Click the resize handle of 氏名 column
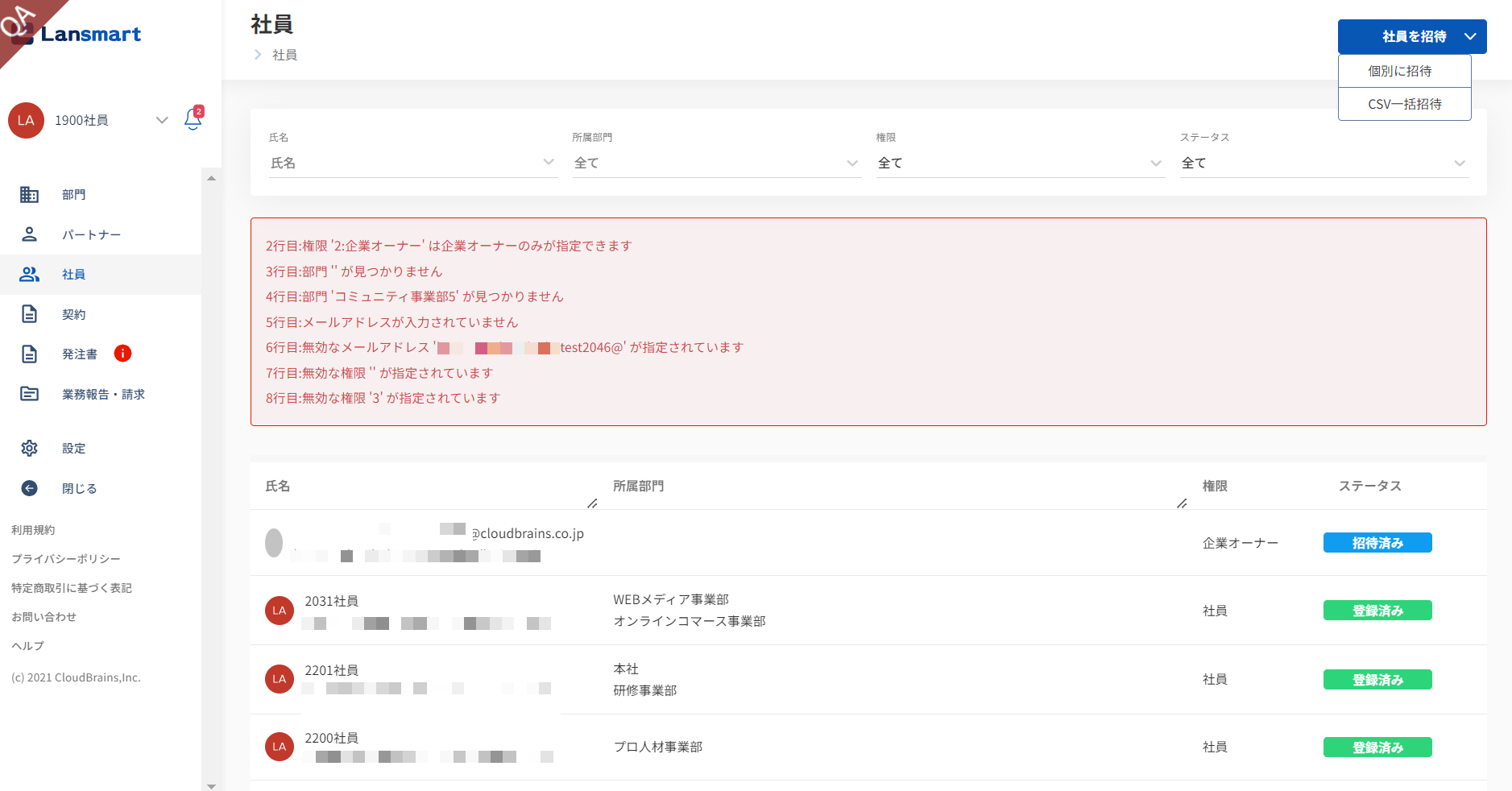1512x791 pixels. click(592, 503)
